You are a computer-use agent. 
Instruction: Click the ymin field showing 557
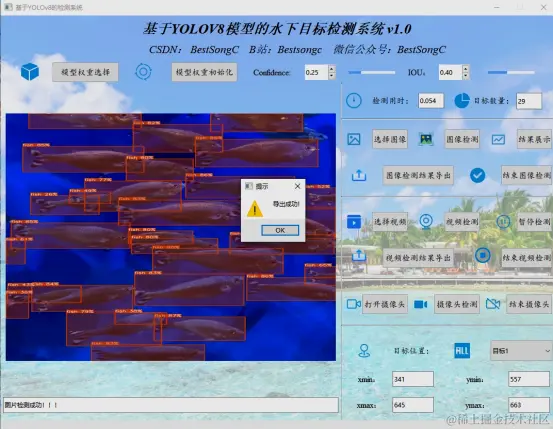pos(529,379)
